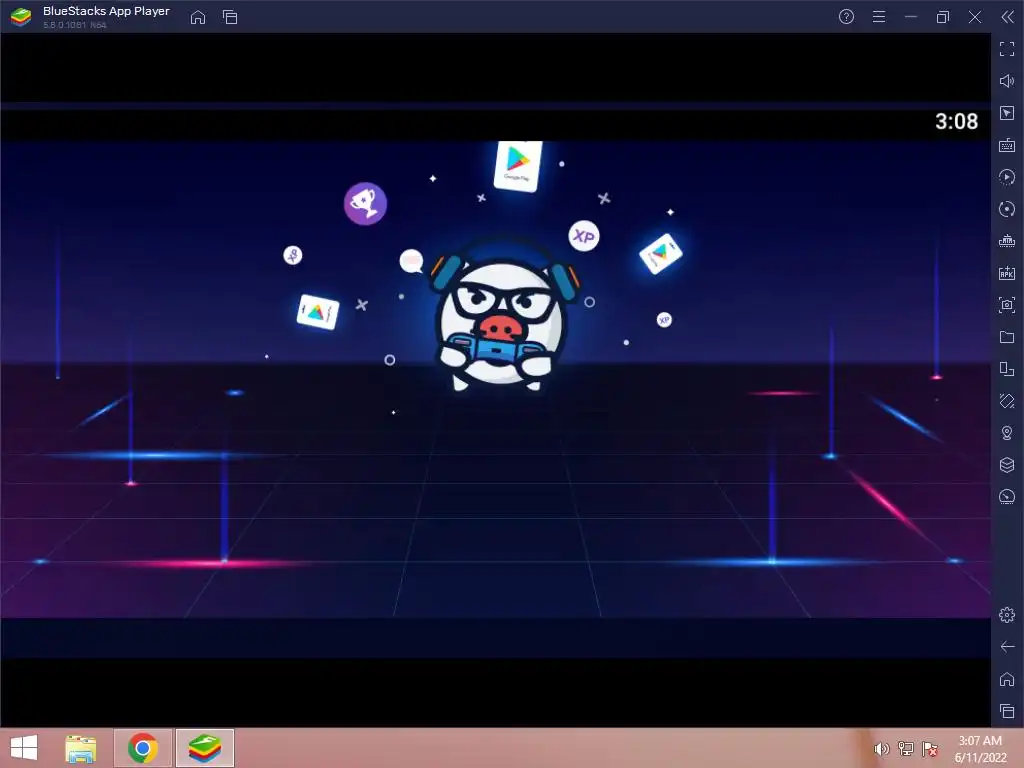This screenshot has height=768, width=1024.
Task: Open Action Center flag icon
Action: click(930, 749)
